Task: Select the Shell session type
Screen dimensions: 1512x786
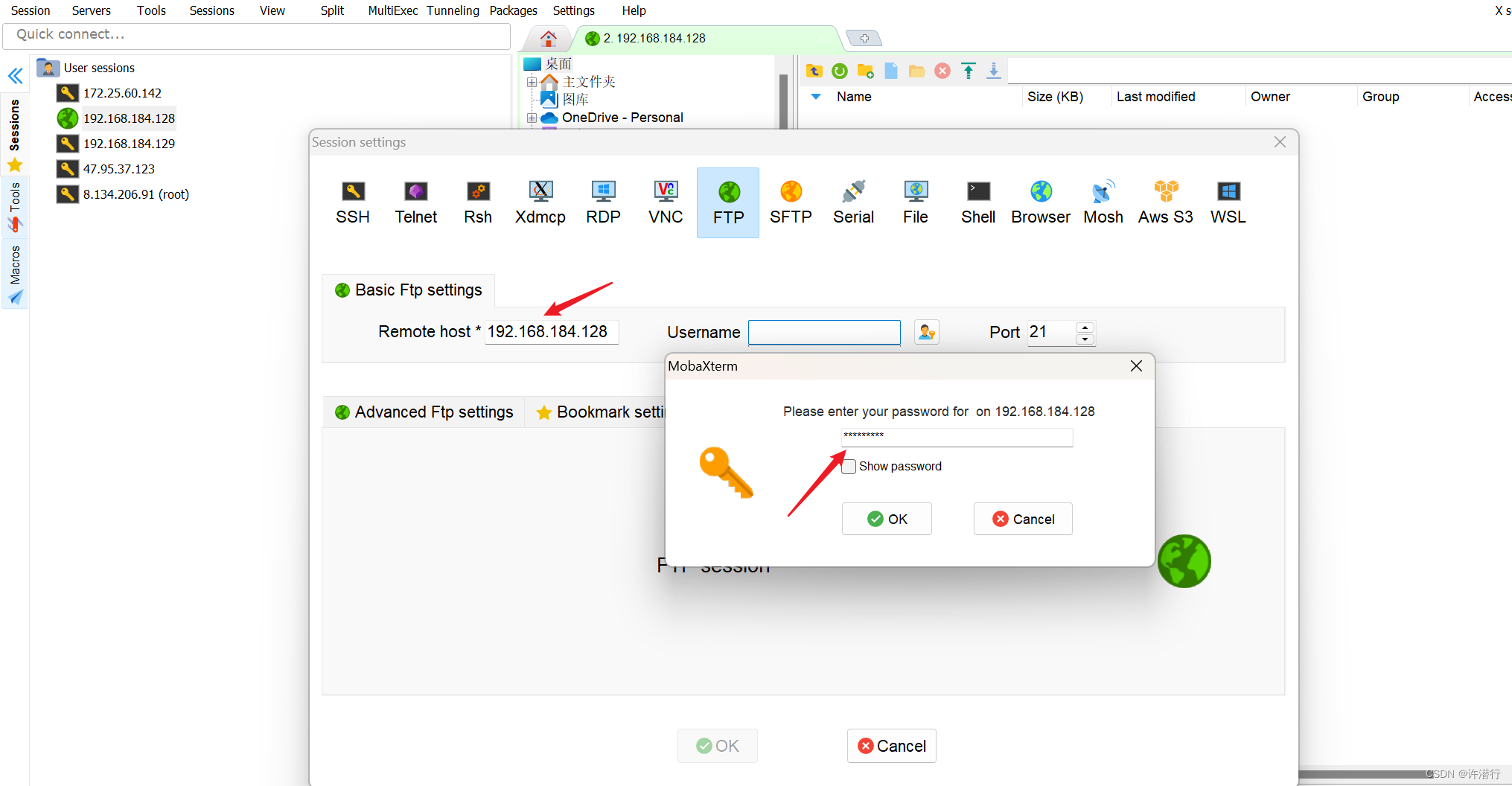Action: coord(978,202)
